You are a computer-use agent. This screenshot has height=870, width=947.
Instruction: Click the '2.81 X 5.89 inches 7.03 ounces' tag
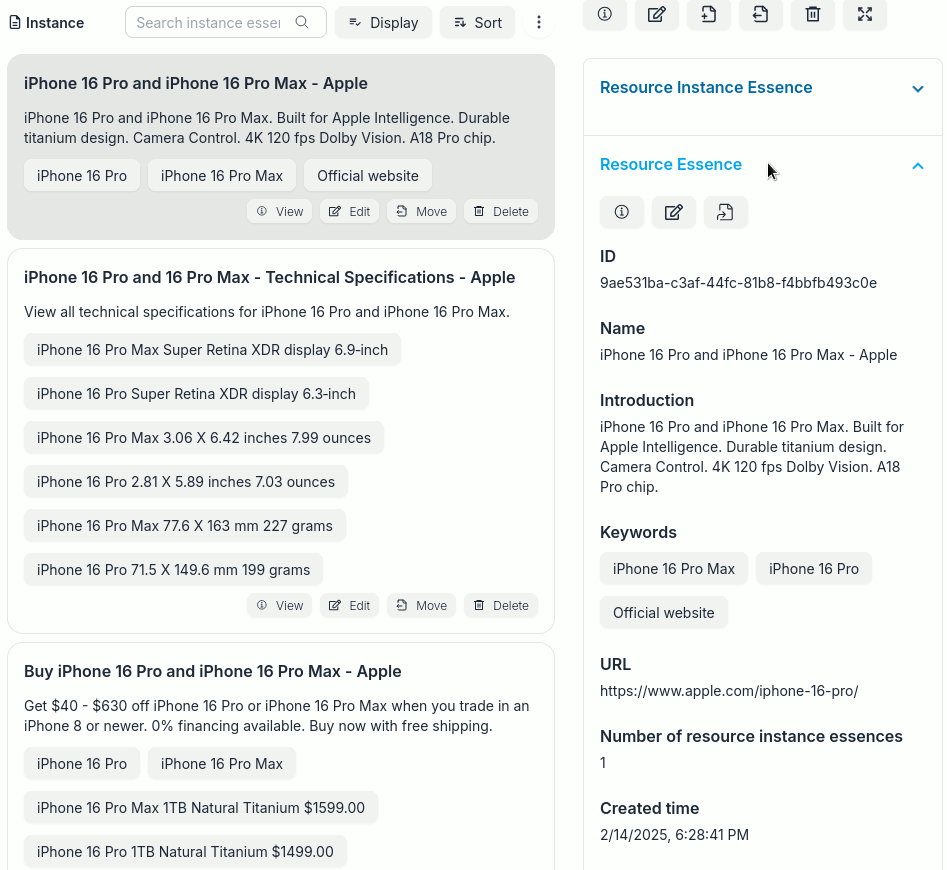click(186, 482)
